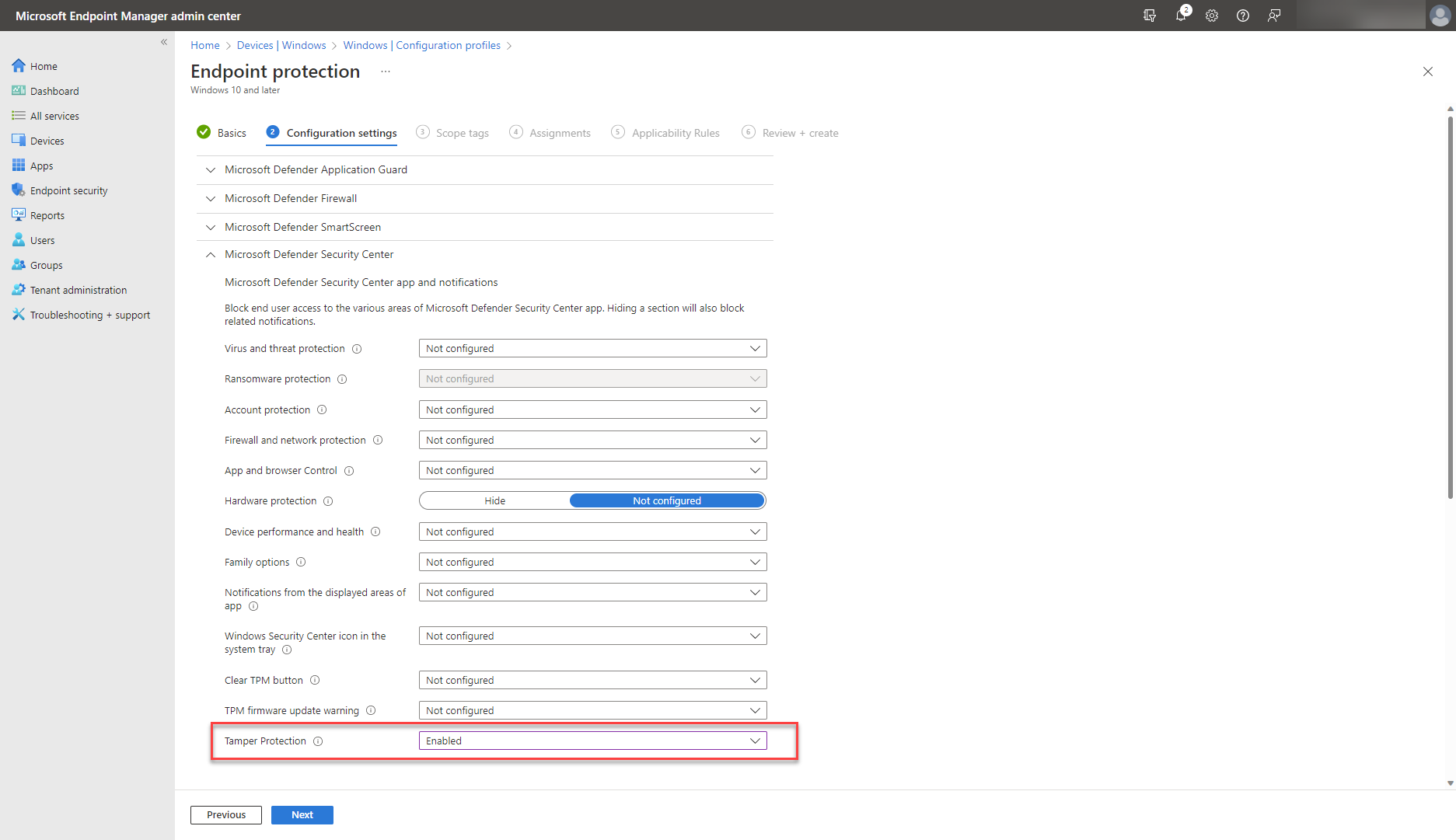Open Devices | Windows breadcrumb link

coord(281,45)
